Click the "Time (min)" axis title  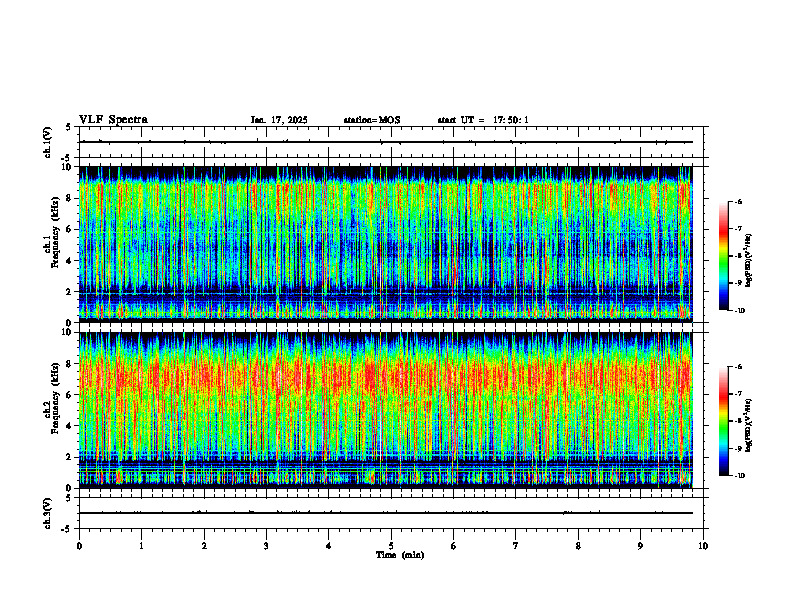pos(400,555)
